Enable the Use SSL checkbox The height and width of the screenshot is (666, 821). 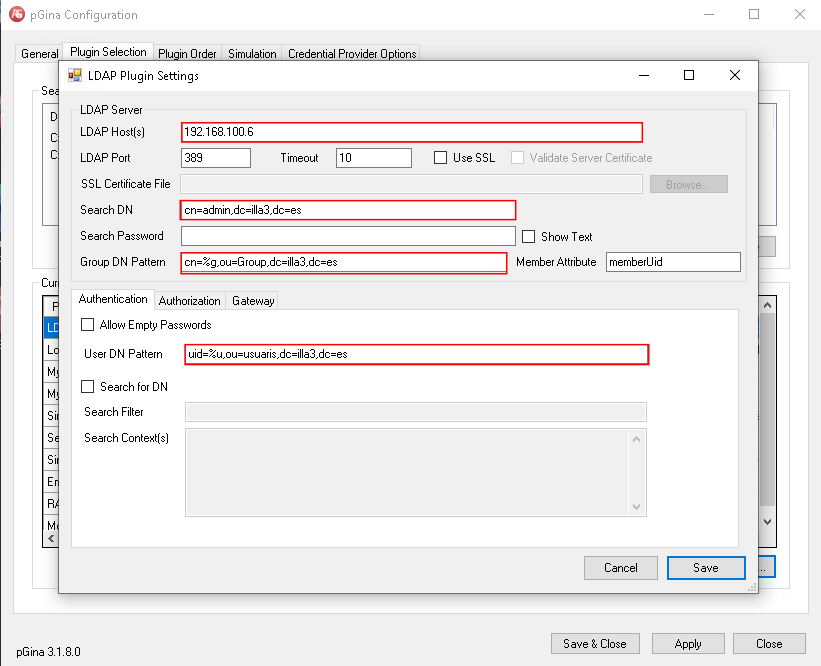[441, 158]
